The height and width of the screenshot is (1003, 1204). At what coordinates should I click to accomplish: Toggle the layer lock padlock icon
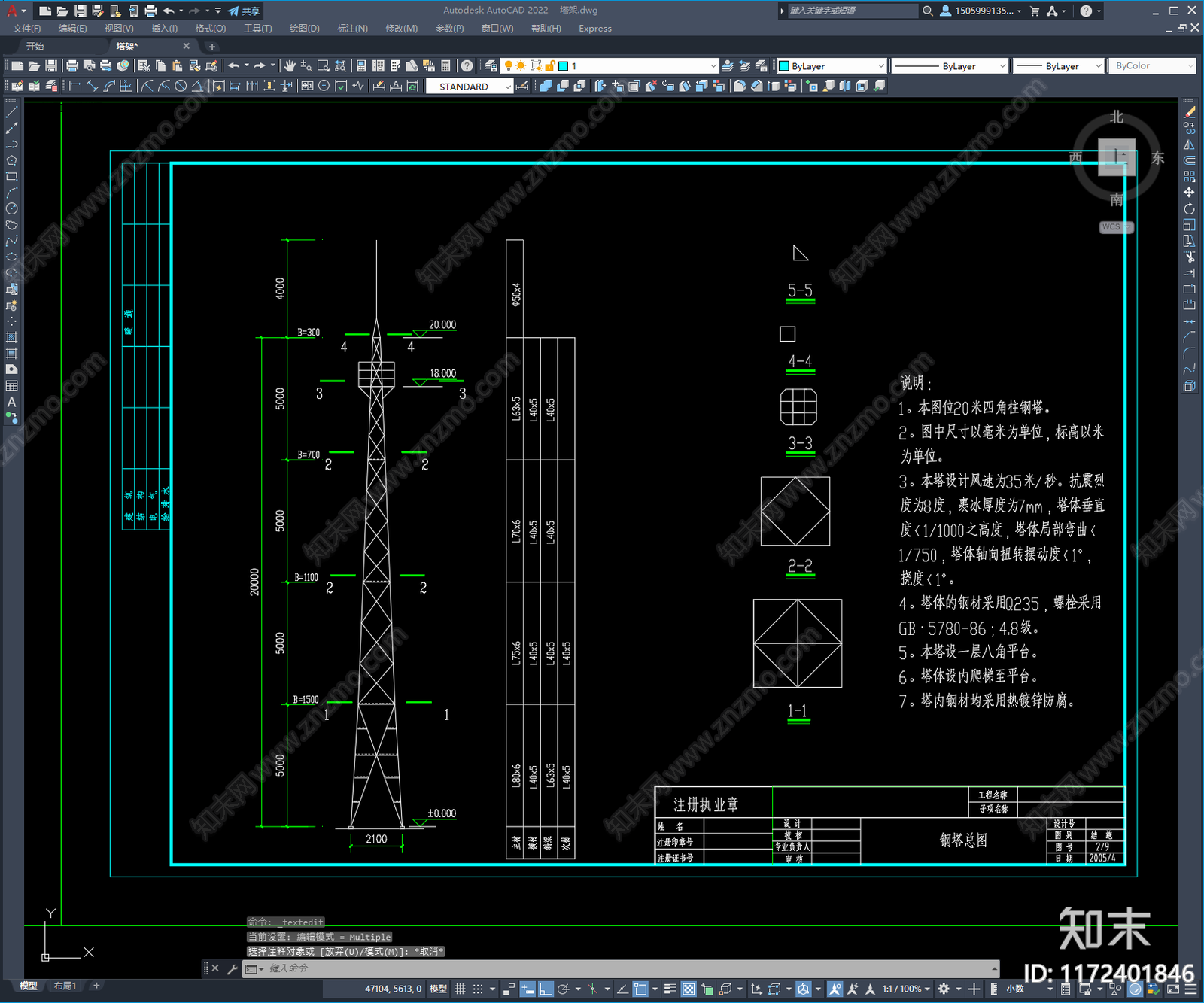click(550, 66)
